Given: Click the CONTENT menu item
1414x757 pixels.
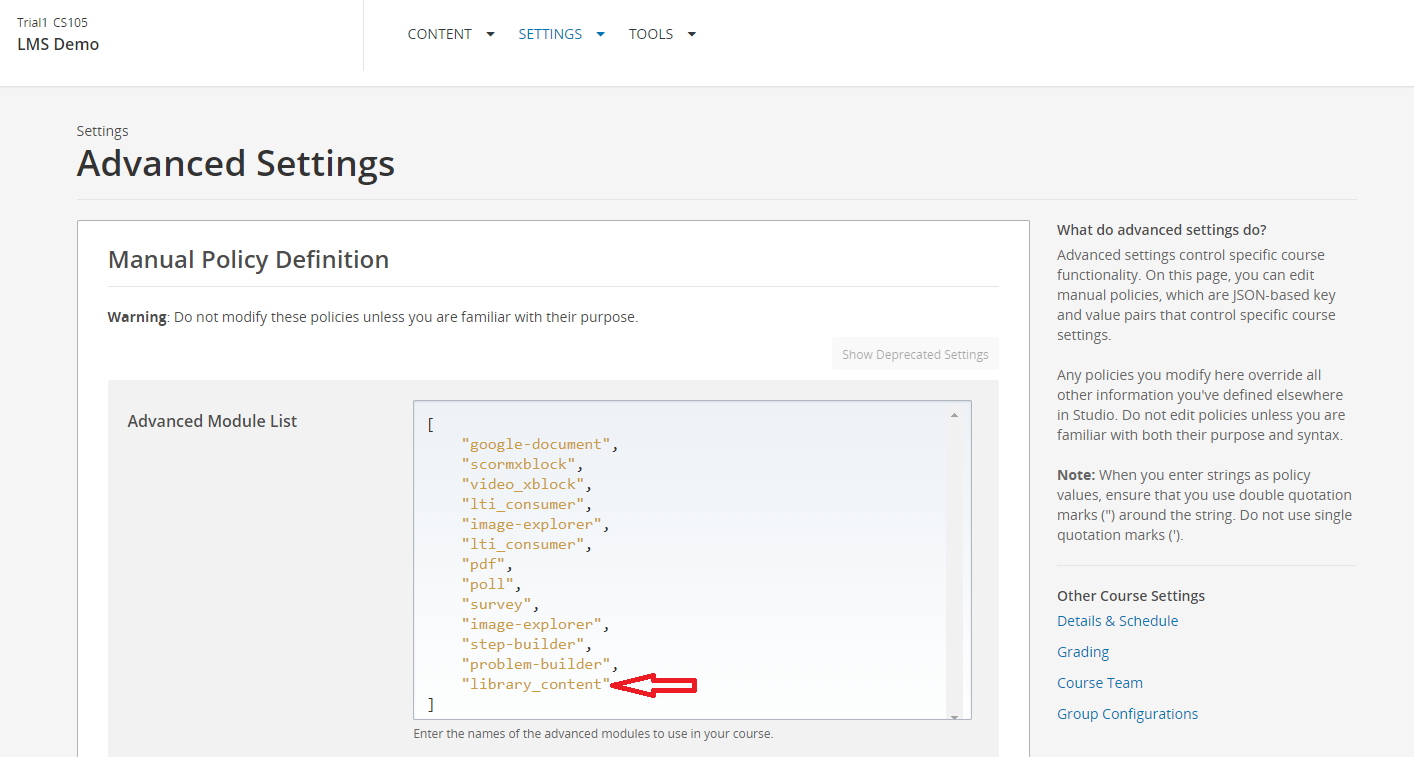Looking at the screenshot, I should coord(440,33).
